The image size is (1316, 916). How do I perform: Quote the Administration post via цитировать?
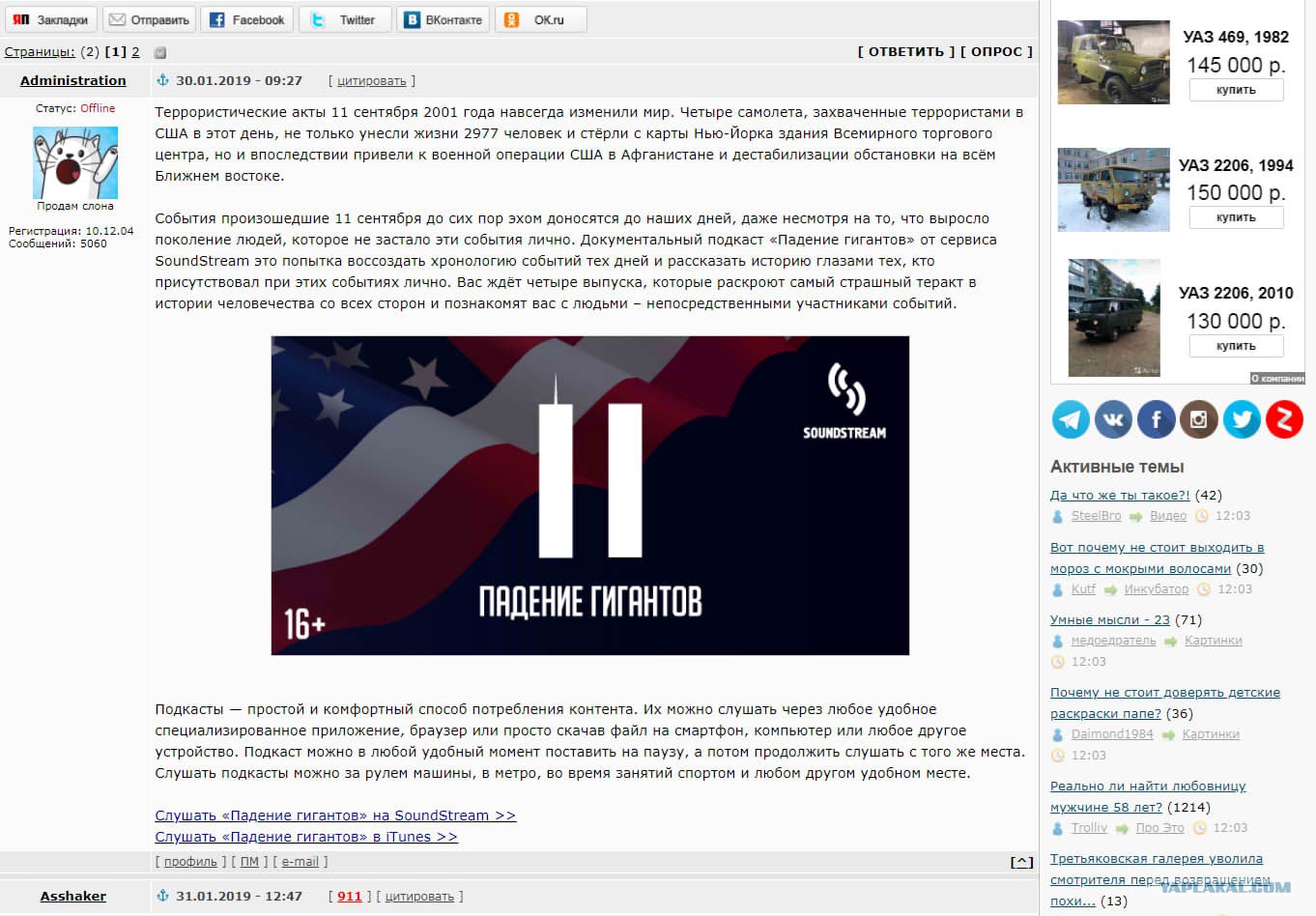tap(372, 81)
